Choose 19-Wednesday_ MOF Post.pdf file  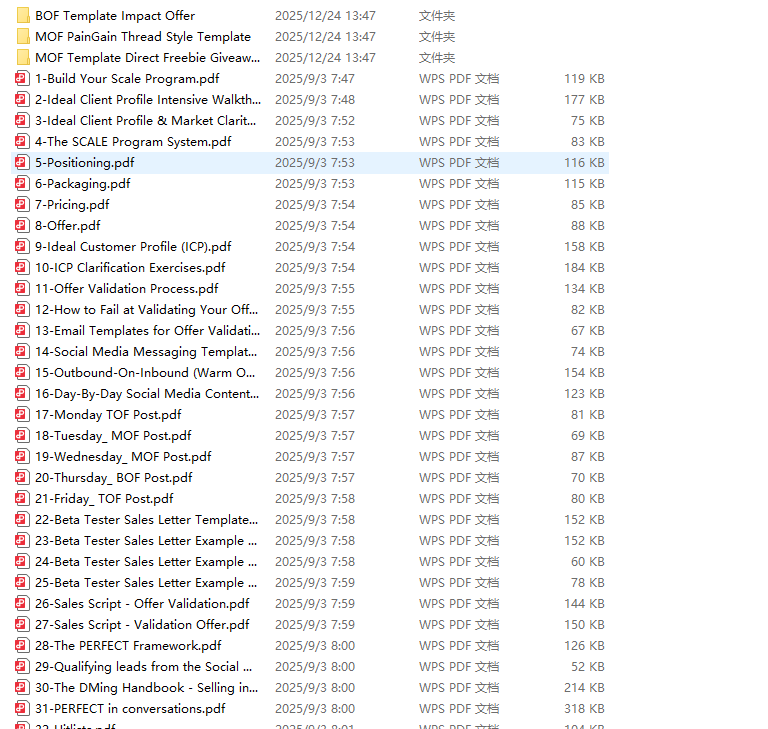[x=123, y=457]
